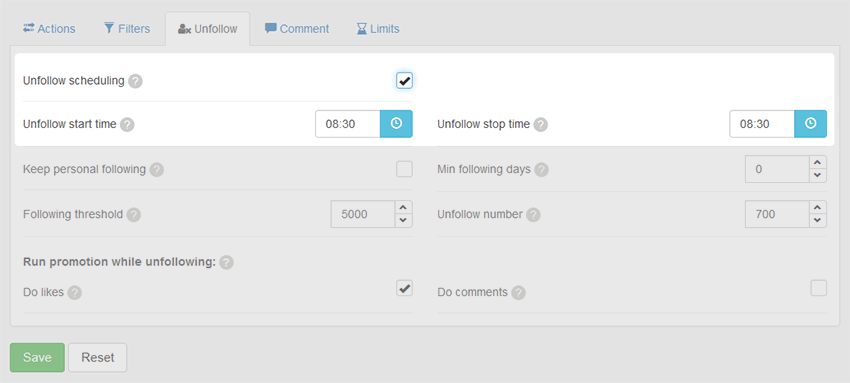Enable the Do comments checkbox
Image resolution: width=850 pixels, height=383 pixels.
coord(819,288)
